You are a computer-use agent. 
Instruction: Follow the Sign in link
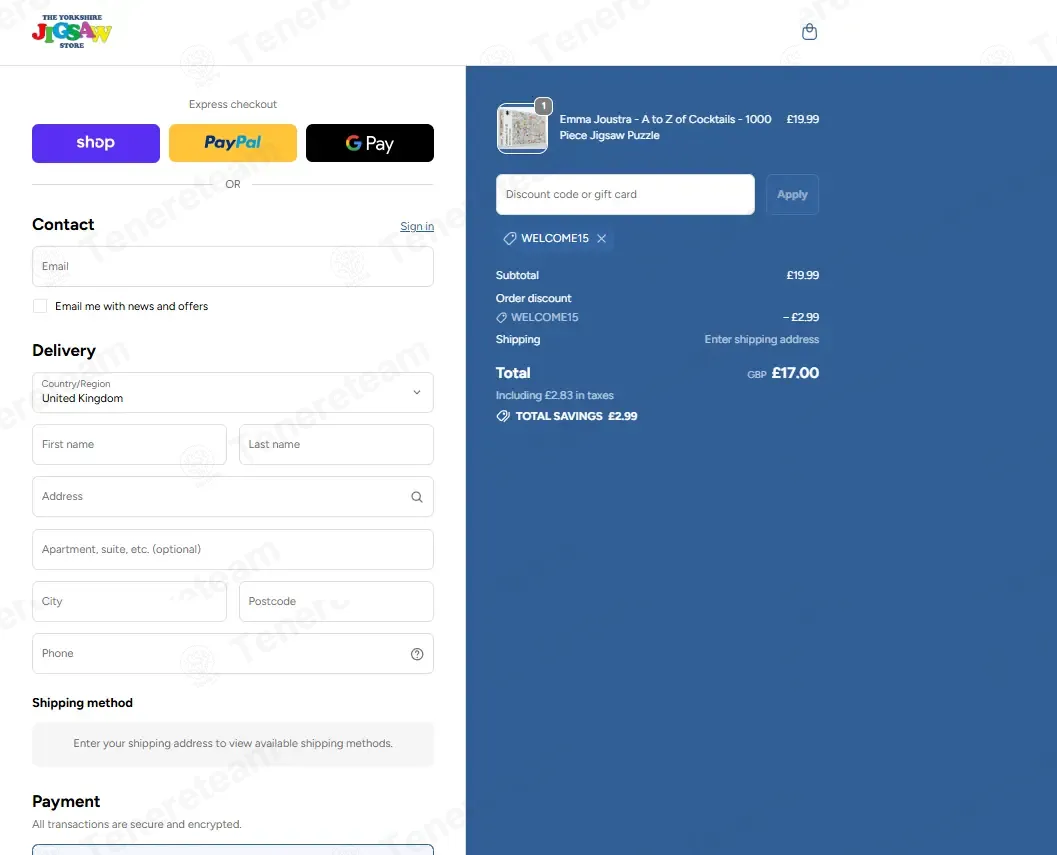pyautogui.click(x=417, y=227)
